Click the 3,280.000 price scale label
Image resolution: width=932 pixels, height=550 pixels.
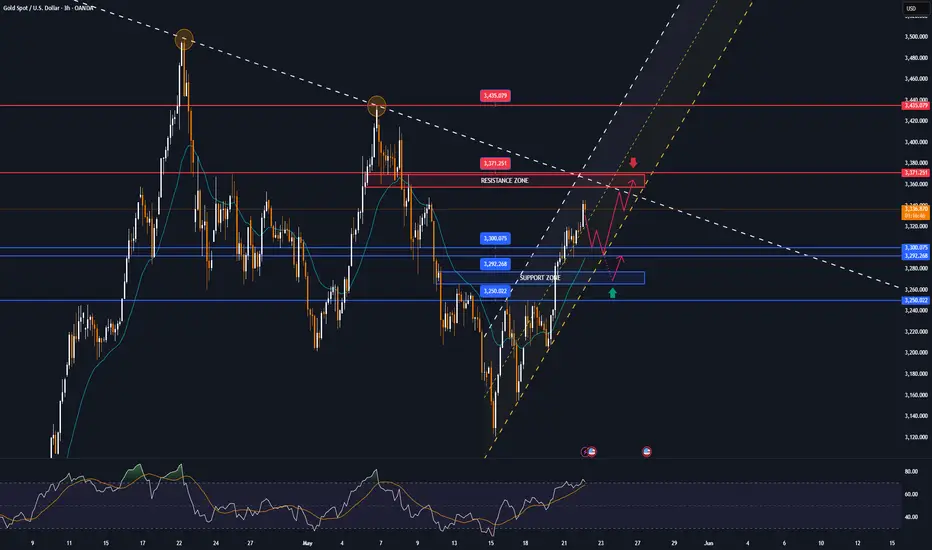pyautogui.click(x=916, y=269)
